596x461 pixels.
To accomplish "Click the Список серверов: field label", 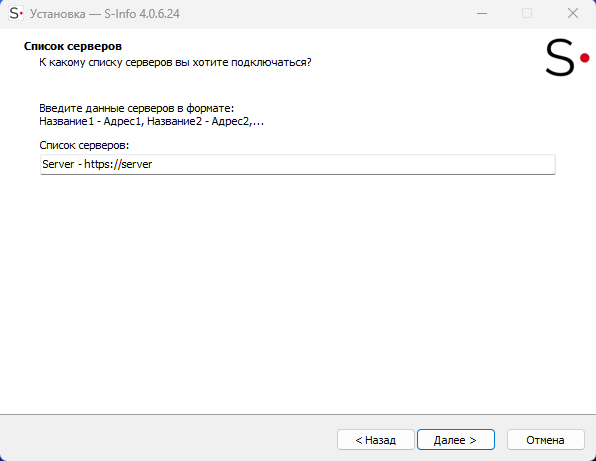I will click(x=84, y=145).
